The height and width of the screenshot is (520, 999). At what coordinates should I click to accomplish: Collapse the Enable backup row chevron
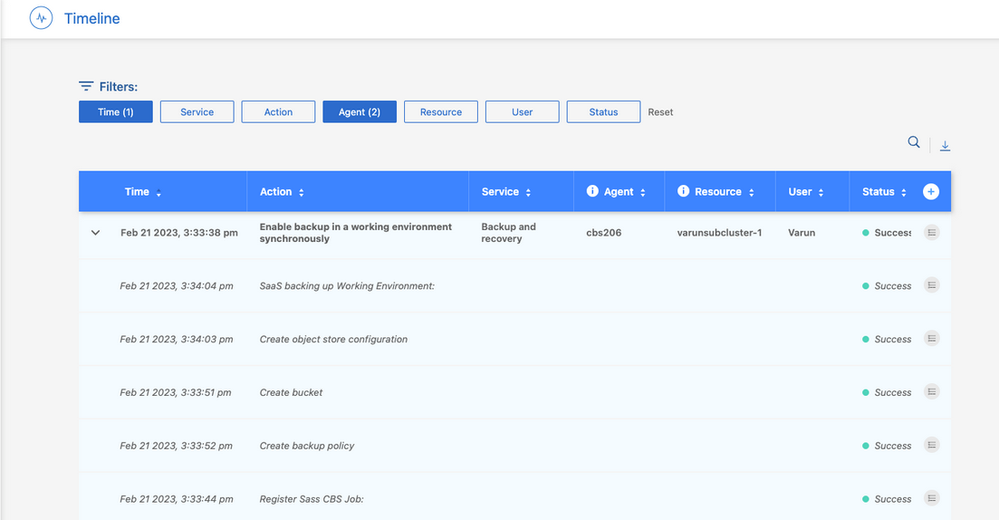96,233
